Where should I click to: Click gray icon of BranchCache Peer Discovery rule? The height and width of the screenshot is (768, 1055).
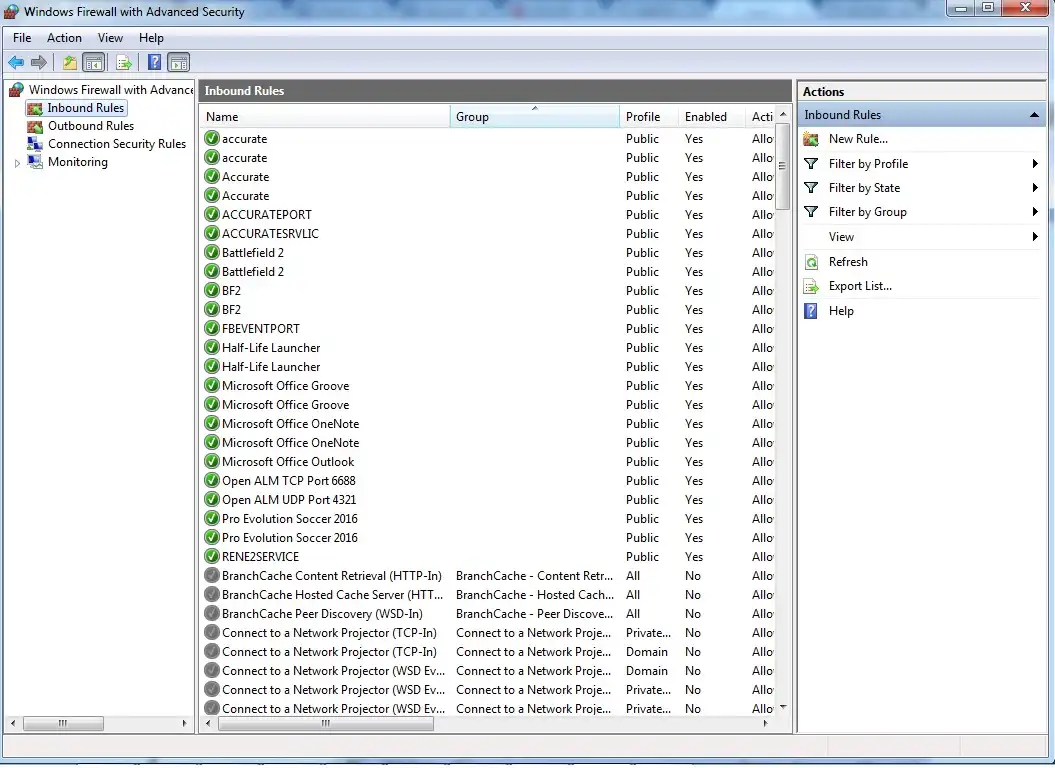(212, 614)
